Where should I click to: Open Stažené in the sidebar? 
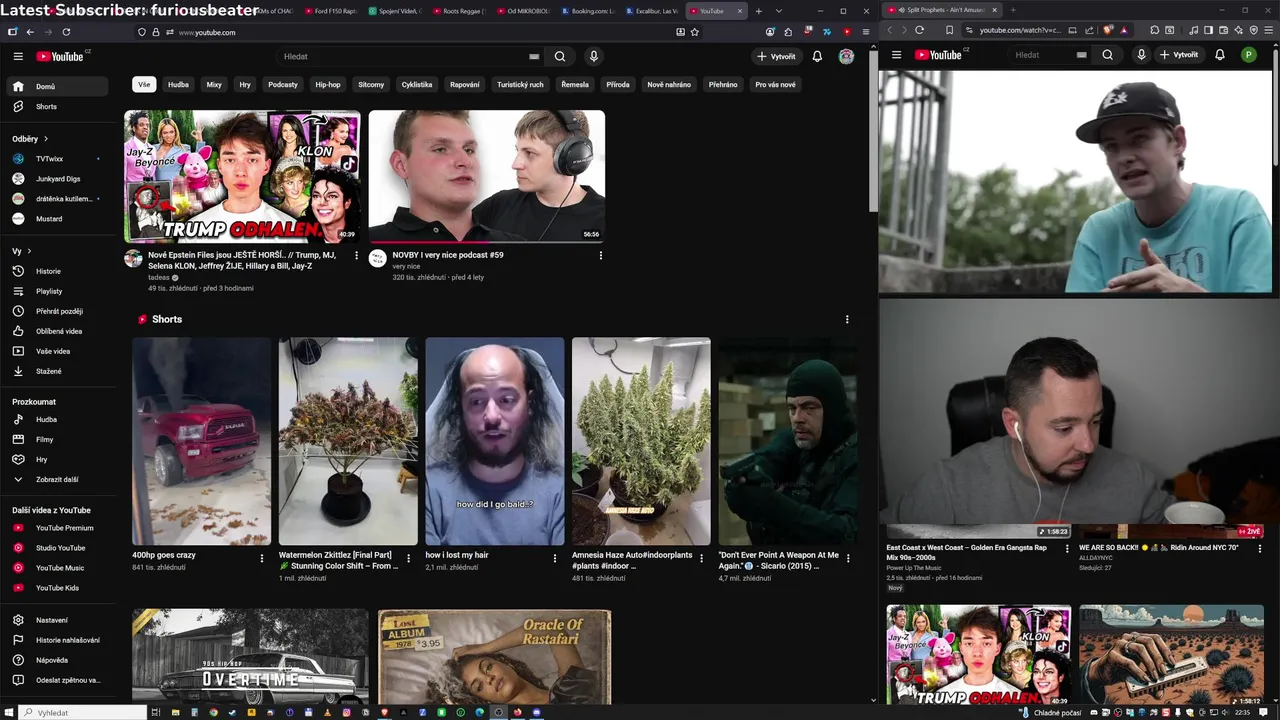coord(60,371)
